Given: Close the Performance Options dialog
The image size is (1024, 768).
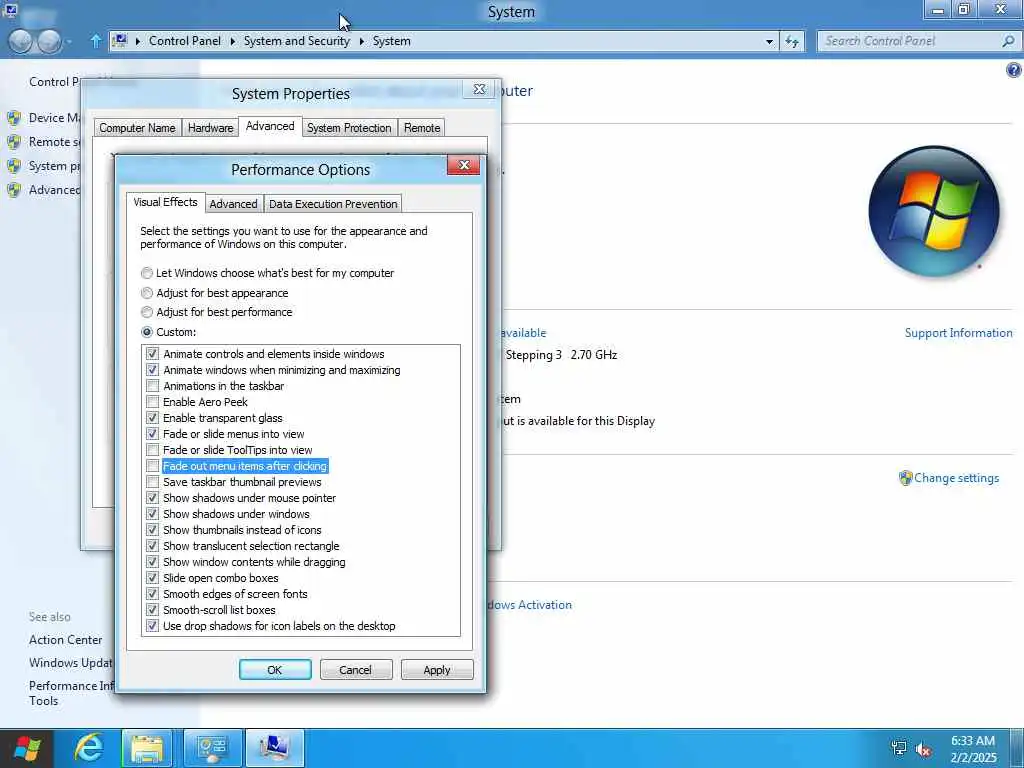Looking at the screenshot, I should tap(464, 165).
